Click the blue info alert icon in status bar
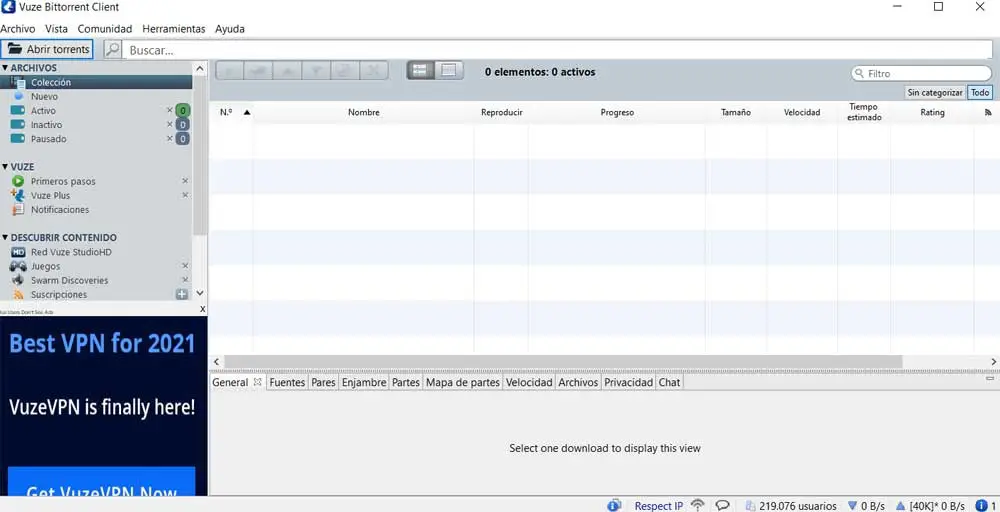 pos(982,506)
